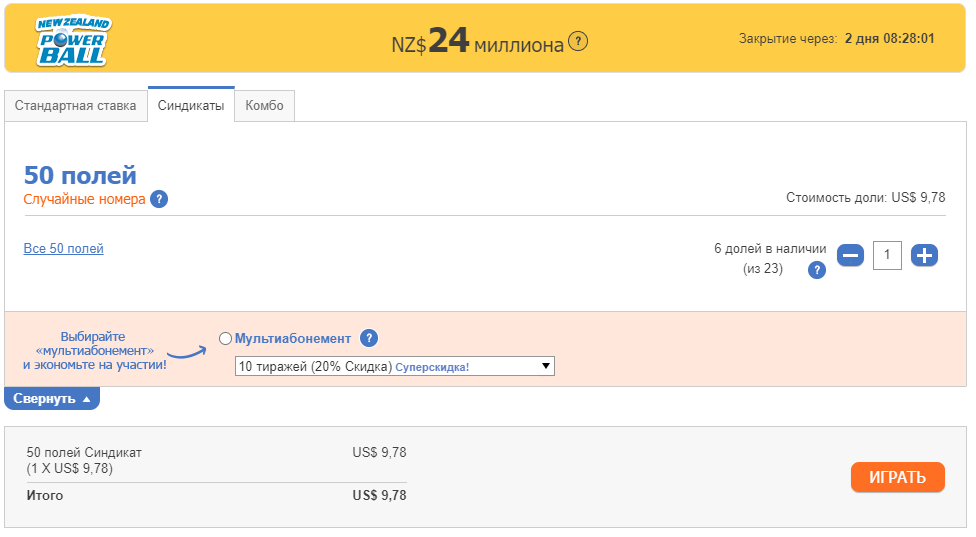Screen dimensions: 976x537
Task: Switch to Синдикаты tab
Action: (x=191, y=105)
